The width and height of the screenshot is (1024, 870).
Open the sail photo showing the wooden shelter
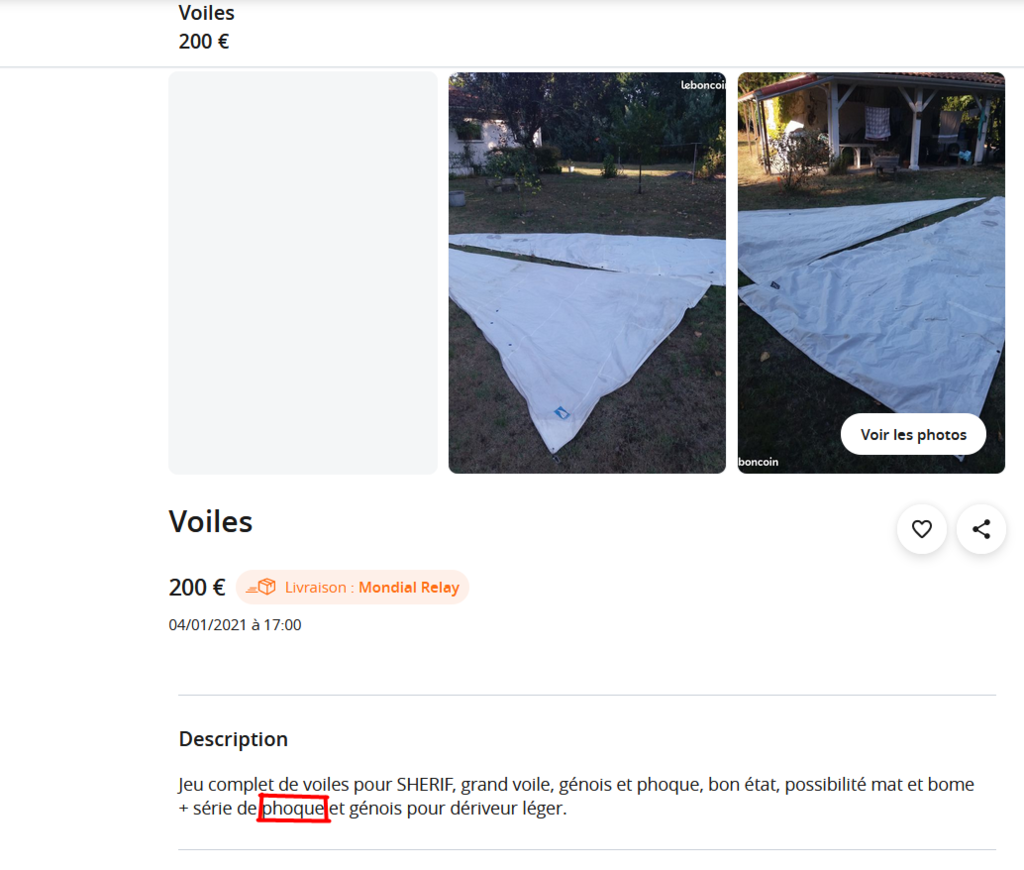871,273
